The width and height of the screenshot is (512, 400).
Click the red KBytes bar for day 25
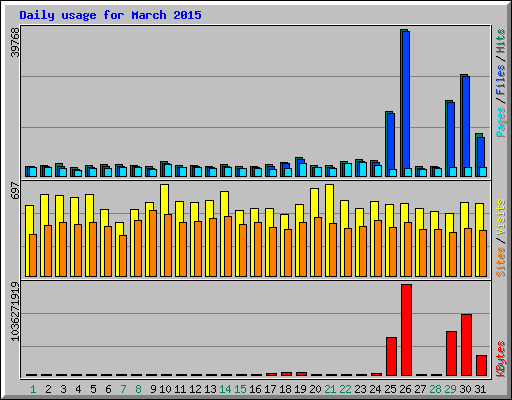tap(391, 356)
